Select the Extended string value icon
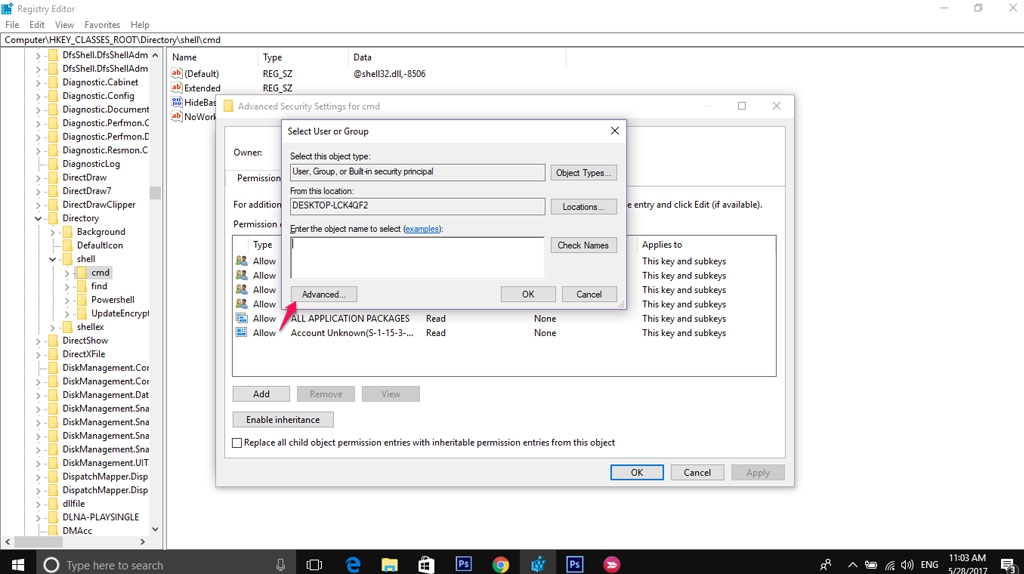The height and width of the screenshot is (574, 1024). [176, 88]
